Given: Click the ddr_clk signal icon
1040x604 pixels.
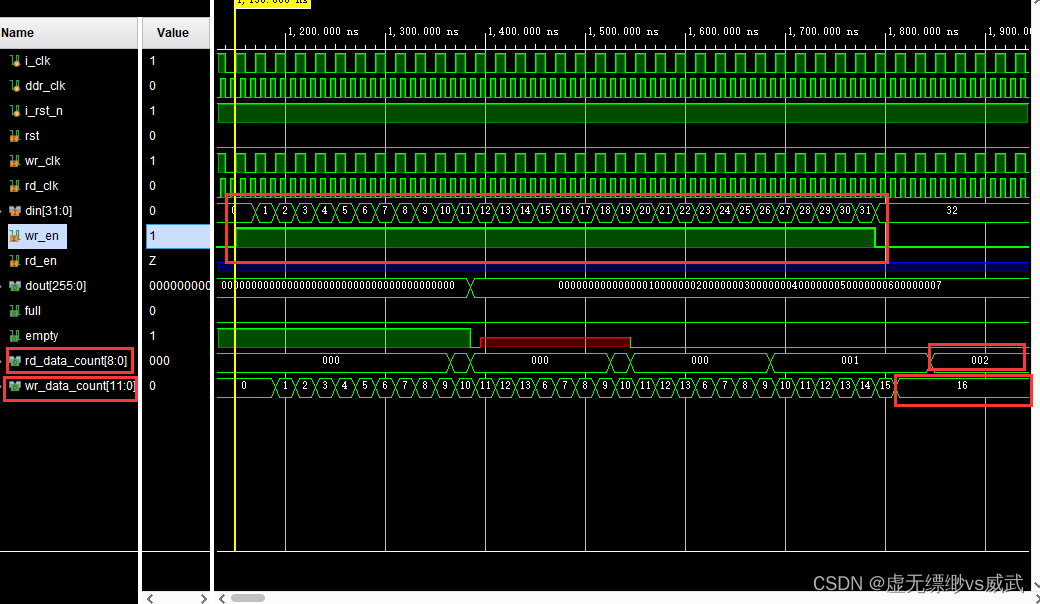Looking at the screenshot, I should (15, 86).
